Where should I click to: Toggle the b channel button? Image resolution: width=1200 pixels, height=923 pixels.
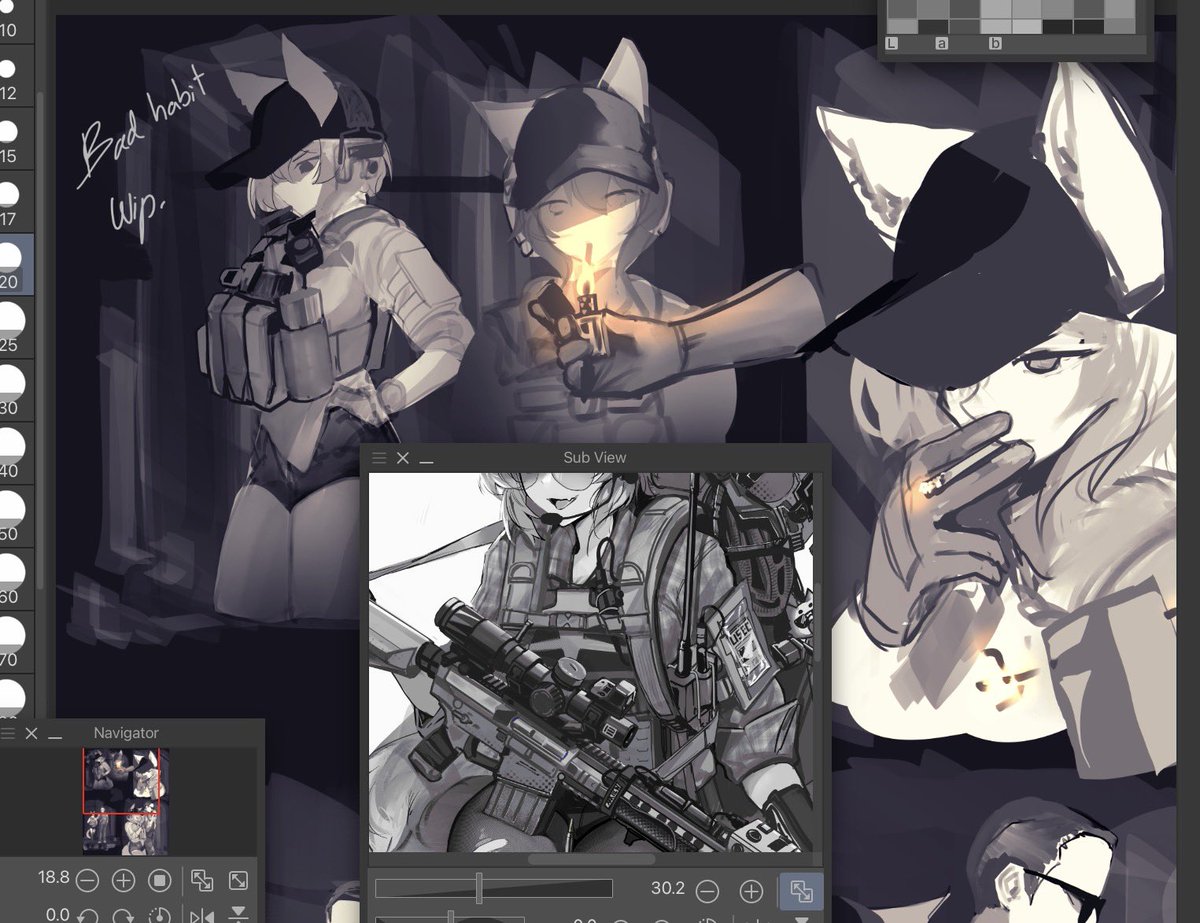coord(995,44)
